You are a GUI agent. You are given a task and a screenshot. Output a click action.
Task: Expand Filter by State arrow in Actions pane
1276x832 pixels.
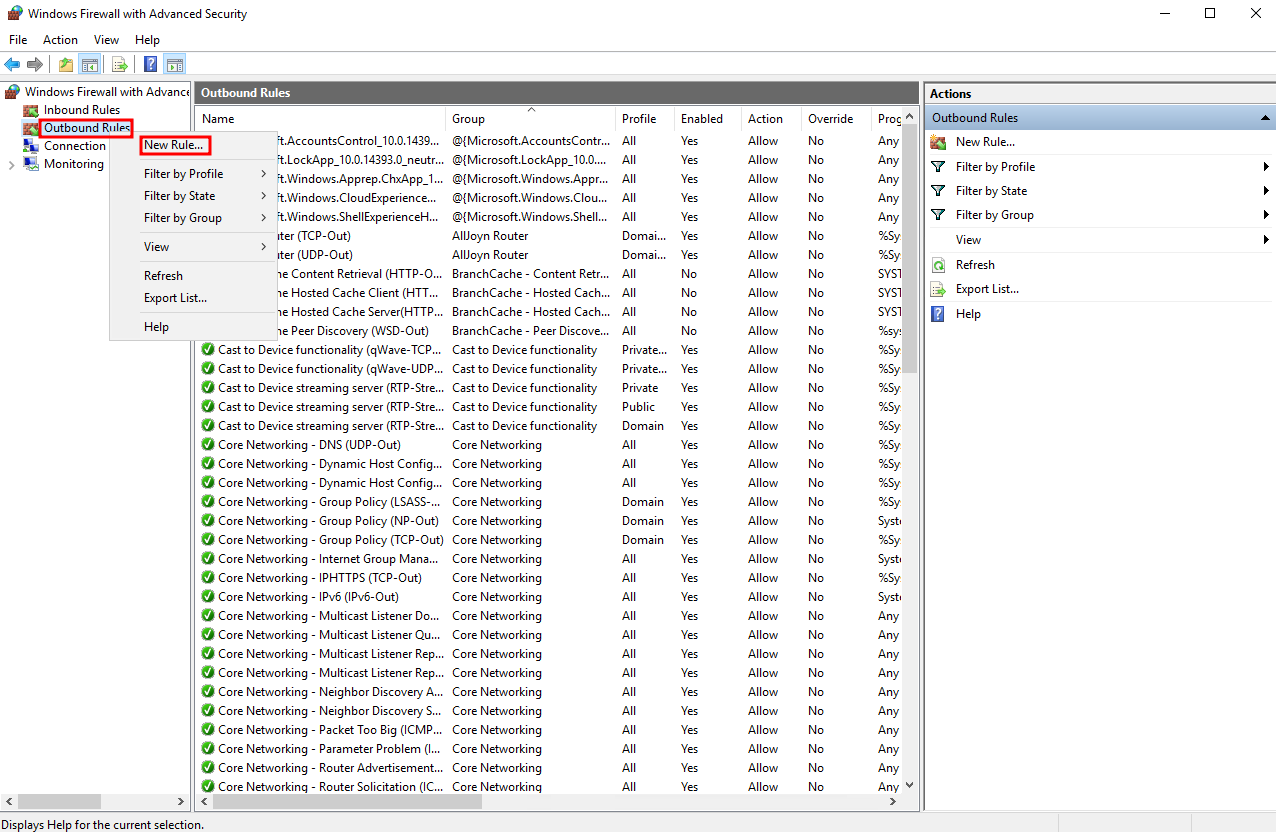pos(1266,191)
